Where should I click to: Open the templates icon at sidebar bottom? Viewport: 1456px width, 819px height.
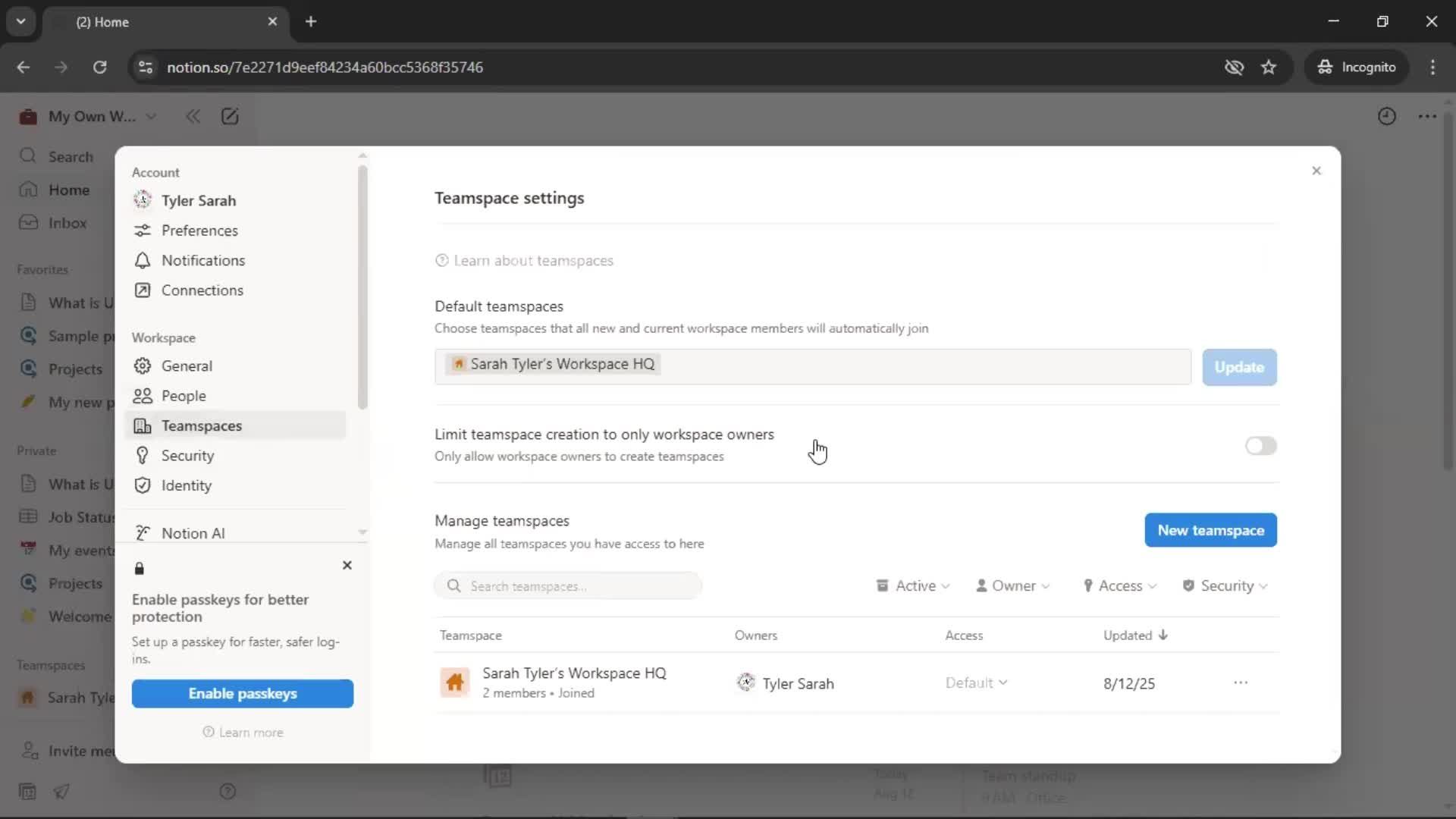coord(27,792)
